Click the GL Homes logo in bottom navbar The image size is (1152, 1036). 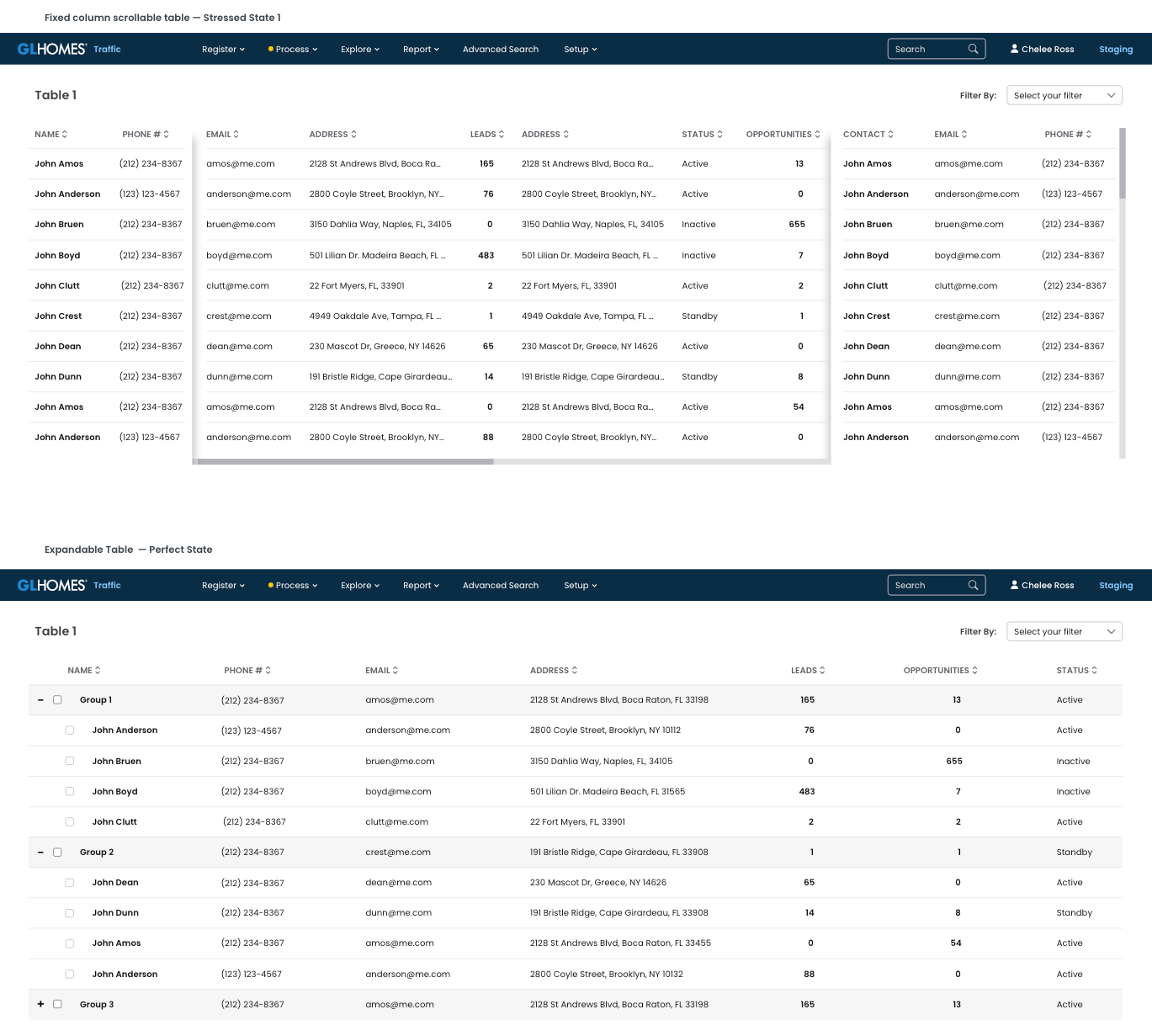[52, 585]
